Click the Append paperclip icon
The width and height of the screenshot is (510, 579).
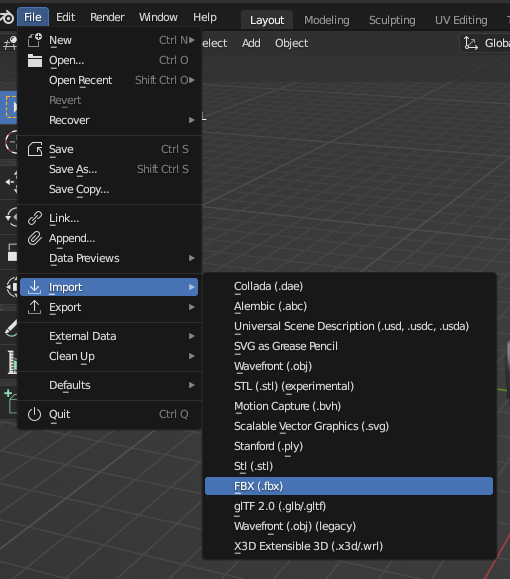(x=35, y=238)
